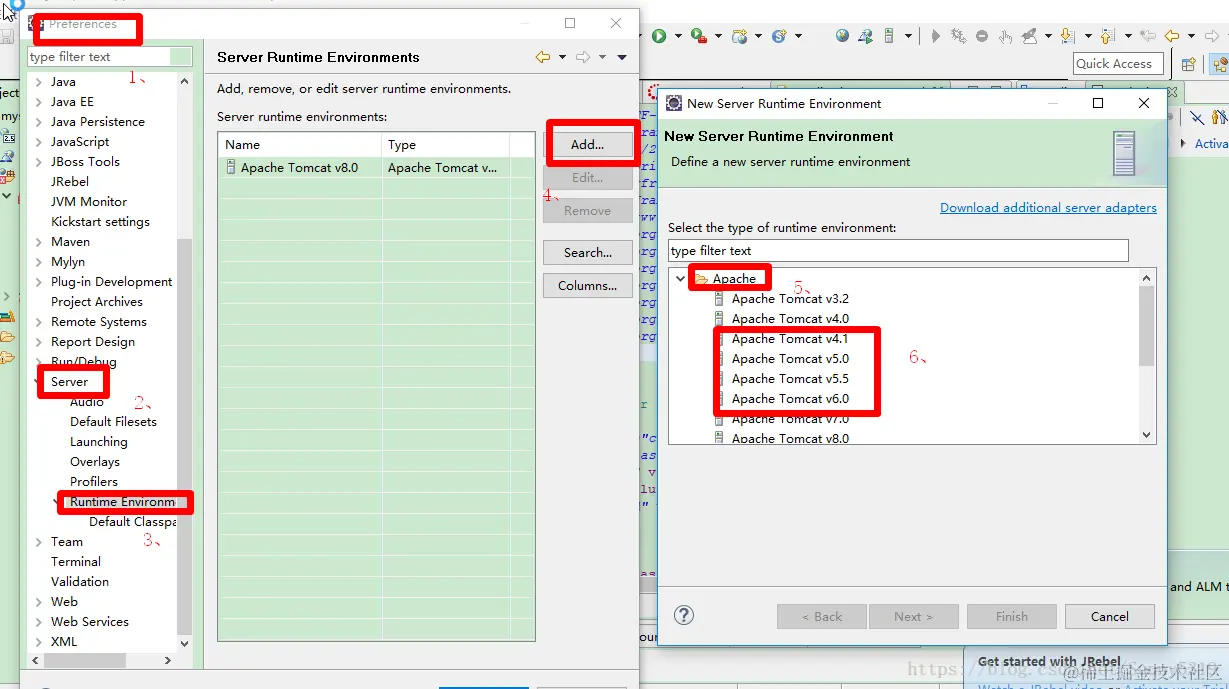The width and height of the screenshot is (1229, 689).
Task: Click the Previous Annotation up-arrow icon
Action: pos(1107,36)
